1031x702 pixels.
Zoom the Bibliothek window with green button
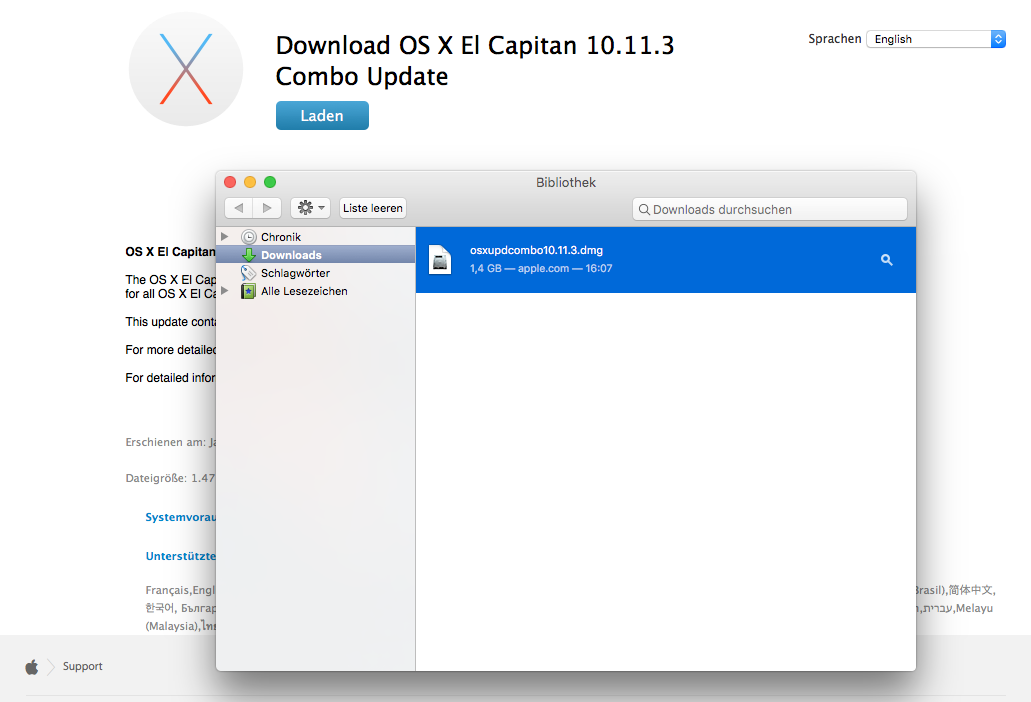pyautogui.click(x=270, y=182)
